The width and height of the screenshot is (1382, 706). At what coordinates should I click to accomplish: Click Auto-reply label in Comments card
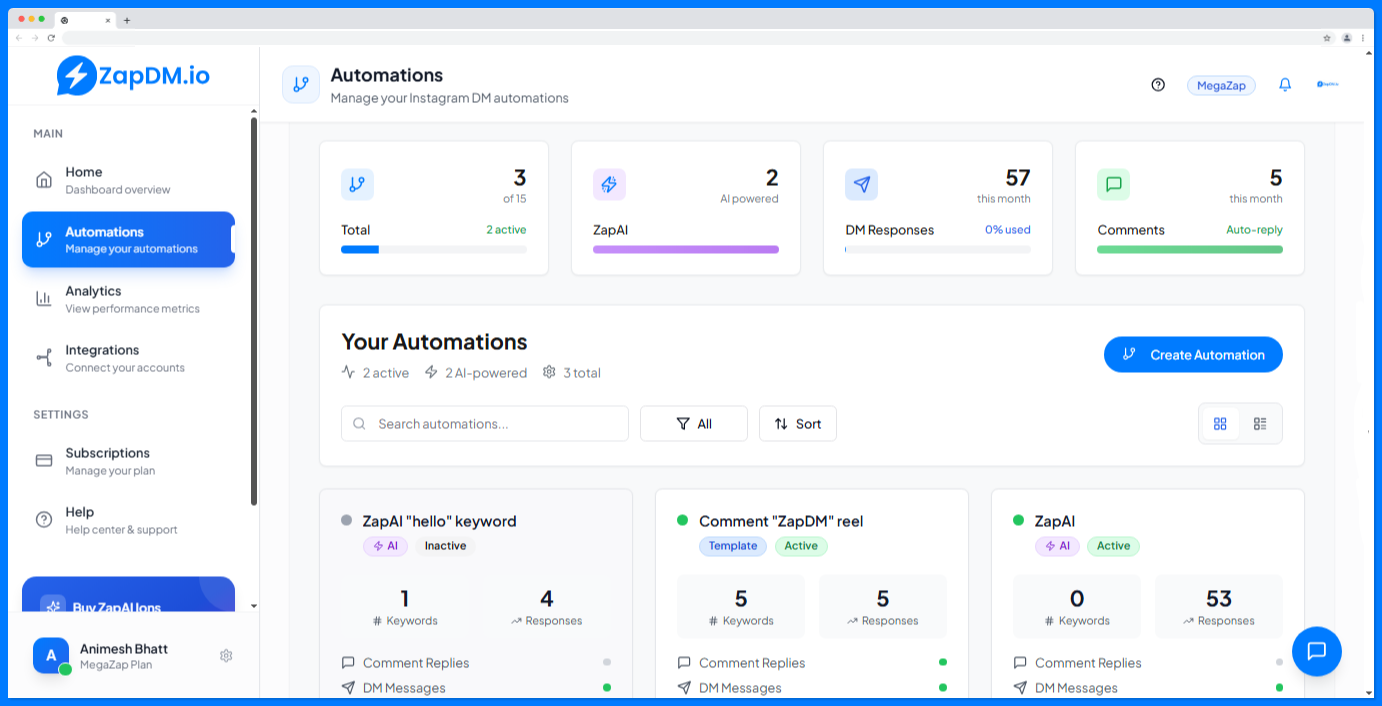[1254, 230]
